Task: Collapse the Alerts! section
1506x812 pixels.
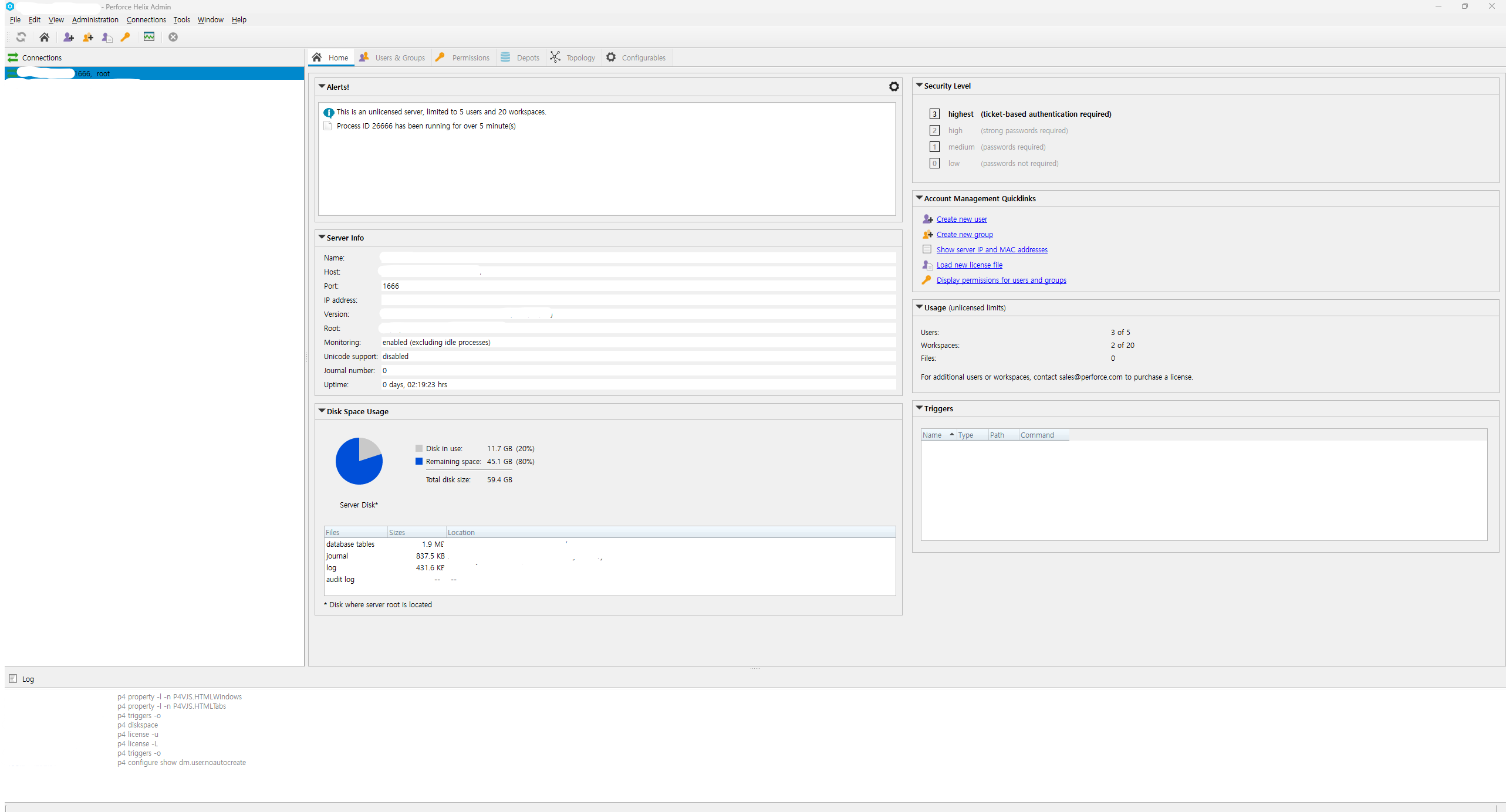Action: click(x=322, y=86)
